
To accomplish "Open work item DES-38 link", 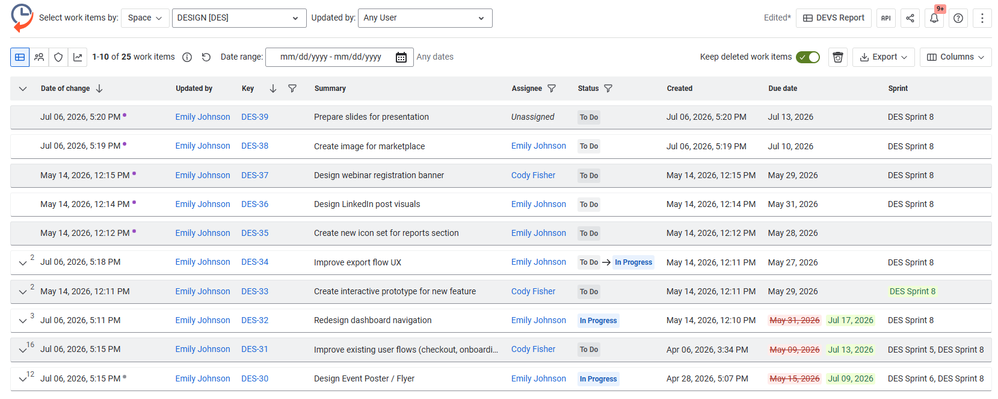I will (x=255, y=146).
